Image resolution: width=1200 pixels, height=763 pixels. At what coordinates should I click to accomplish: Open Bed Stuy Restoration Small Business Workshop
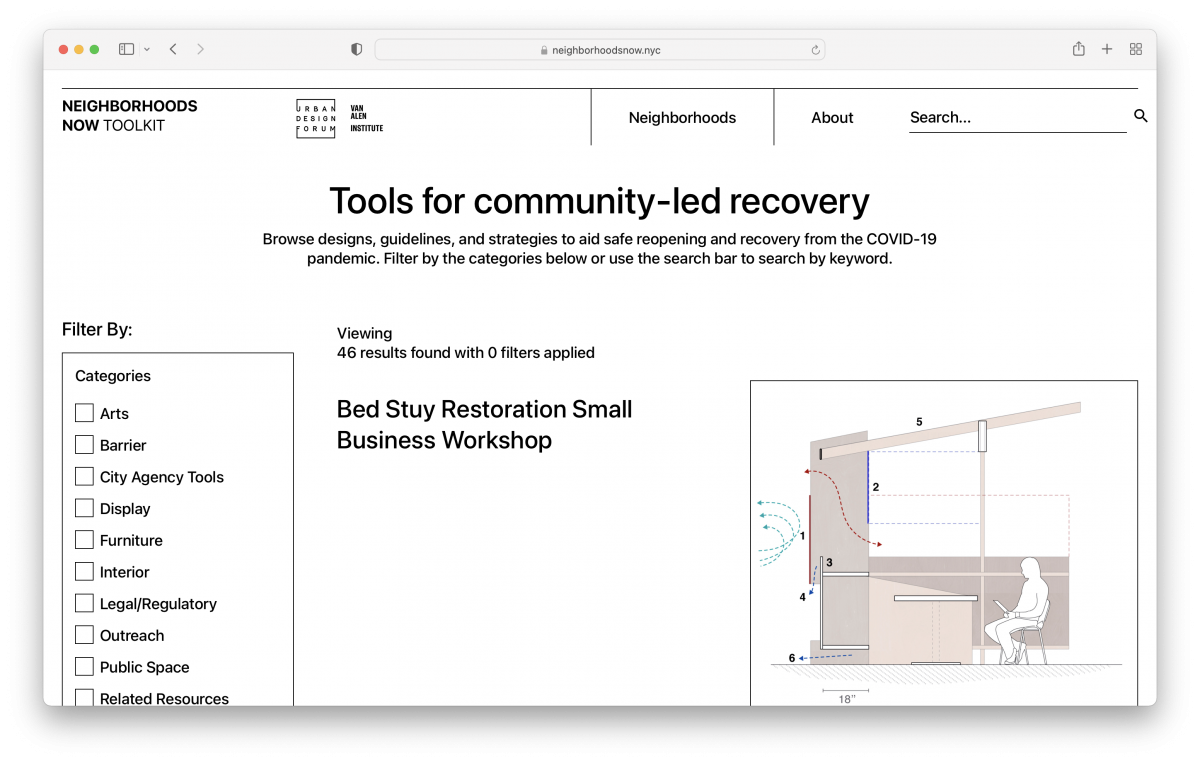point(485,425)
